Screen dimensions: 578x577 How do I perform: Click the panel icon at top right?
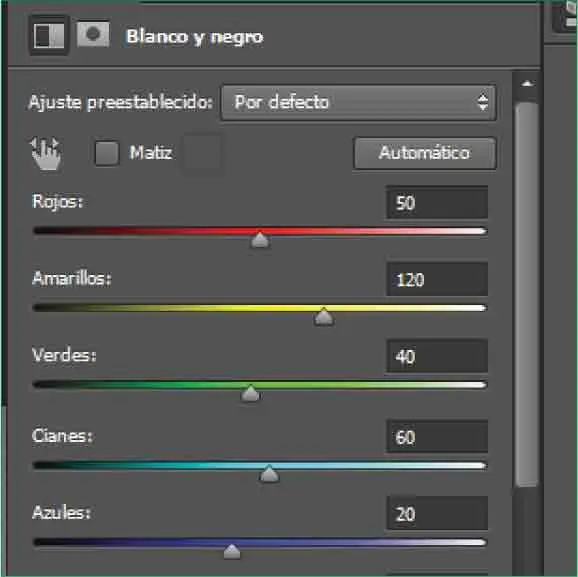566,17
